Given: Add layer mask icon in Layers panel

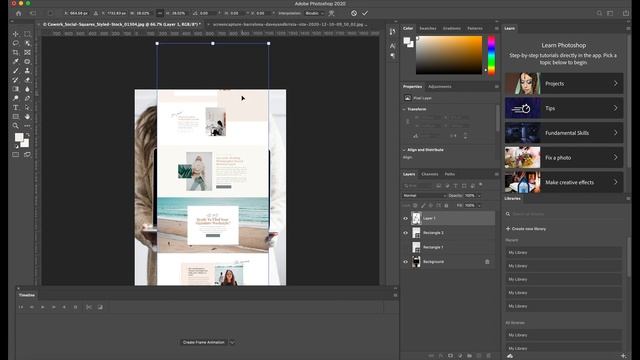Looking at the screenshot, I should tap(450, 356).
